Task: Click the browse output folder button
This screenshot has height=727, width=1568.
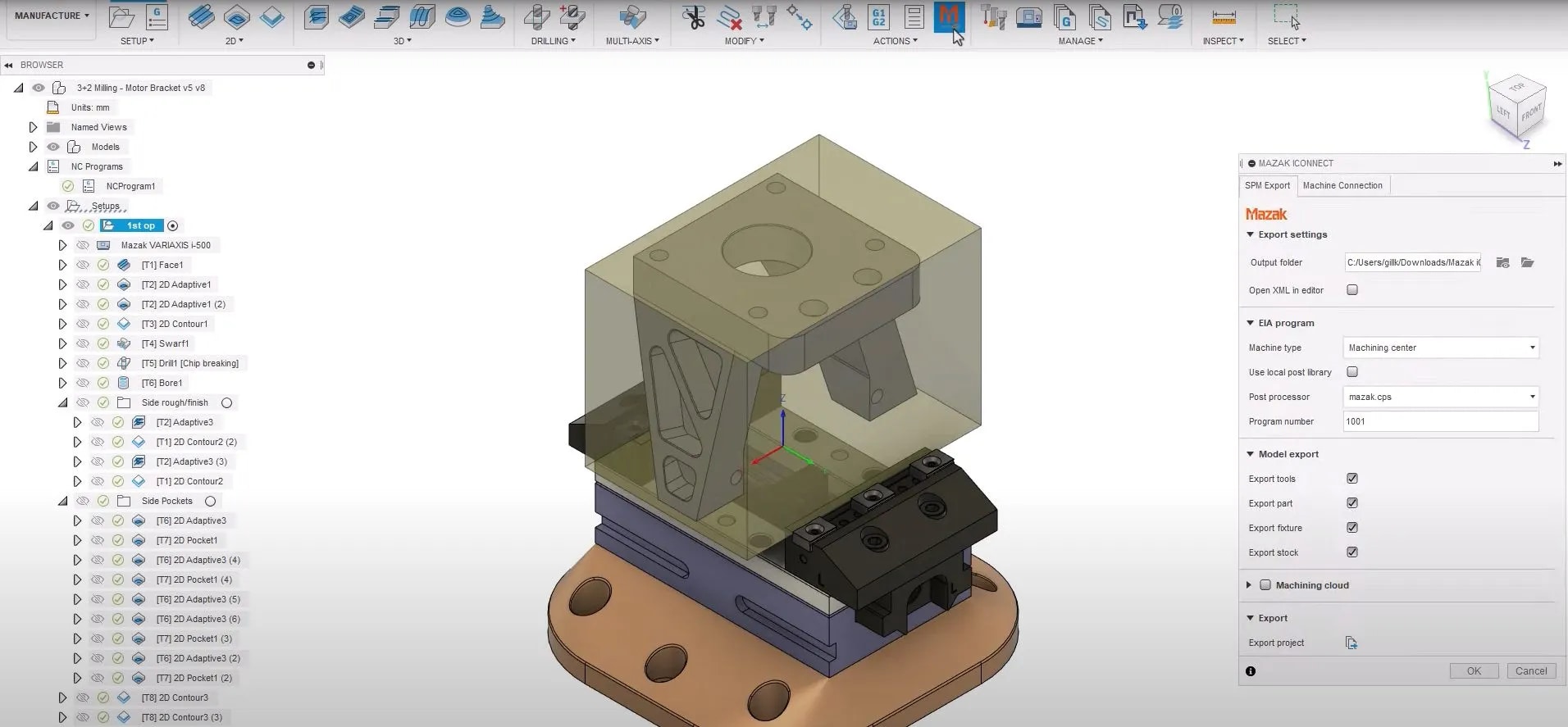Action: 1502,262
